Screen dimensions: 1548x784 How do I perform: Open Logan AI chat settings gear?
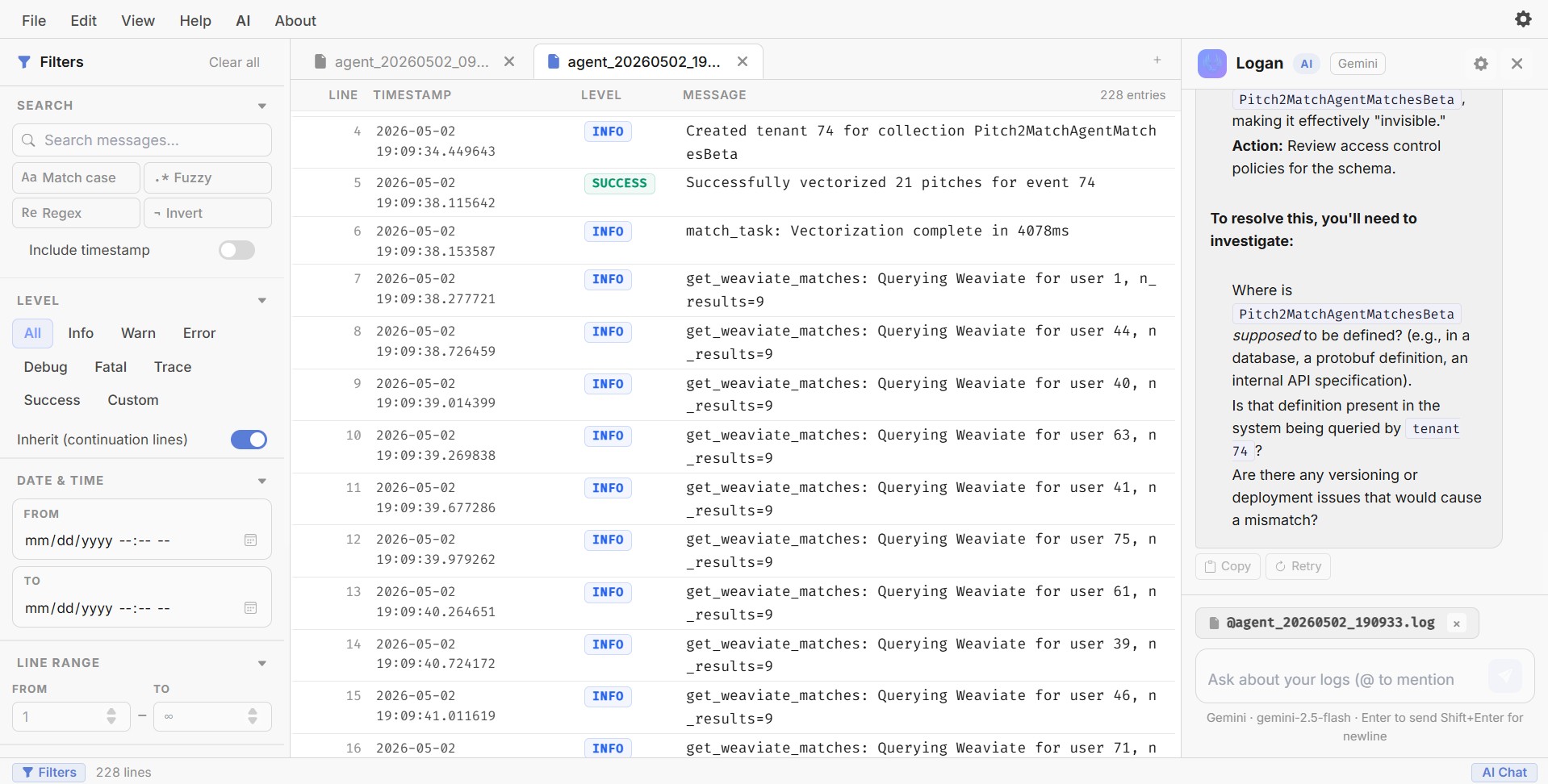pyautogui.click(x=1480, y=63)
